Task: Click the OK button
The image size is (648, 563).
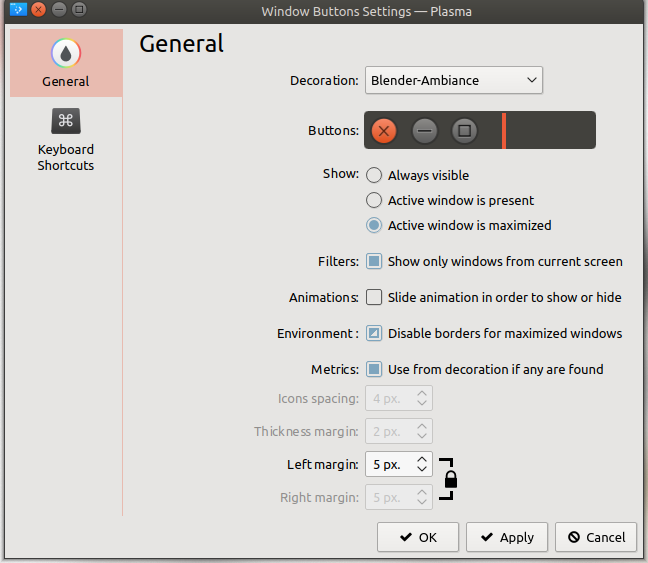Action: click(418, 537)
